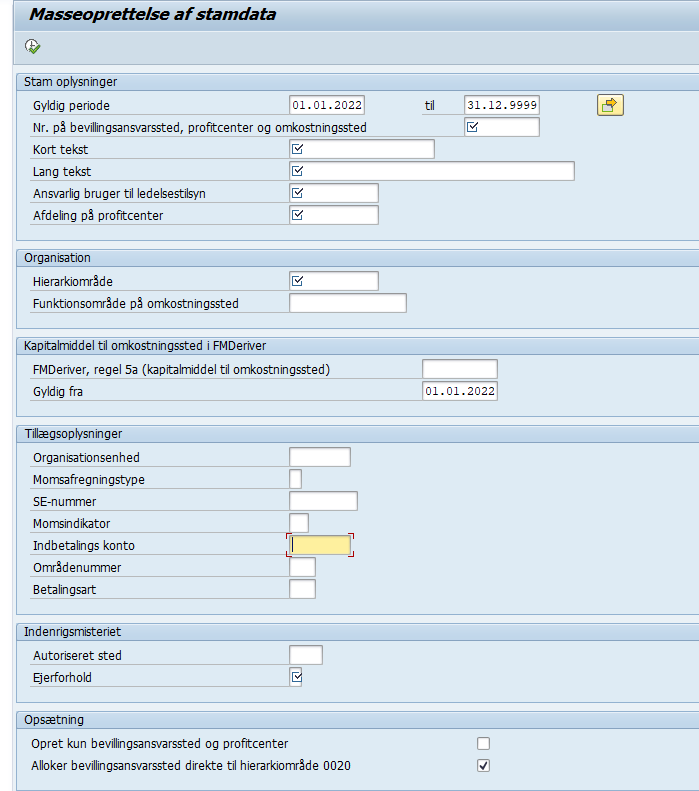The width and height of the screenshot is (699, 791).
Task: Focus the Organisationsenhed input field
Action: pos(319,457)
